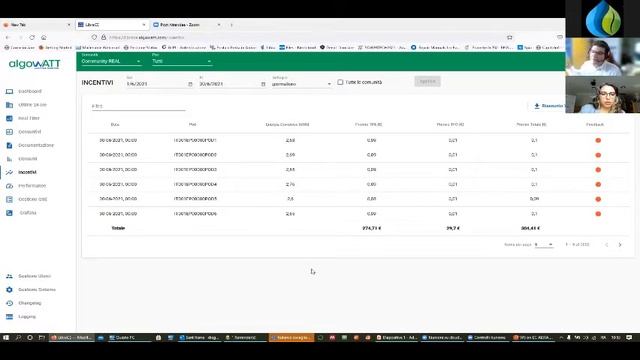The width and height of the screenshot is (640, 360).
Task: Close the New Tab browser tab
Action: (69, 25)
